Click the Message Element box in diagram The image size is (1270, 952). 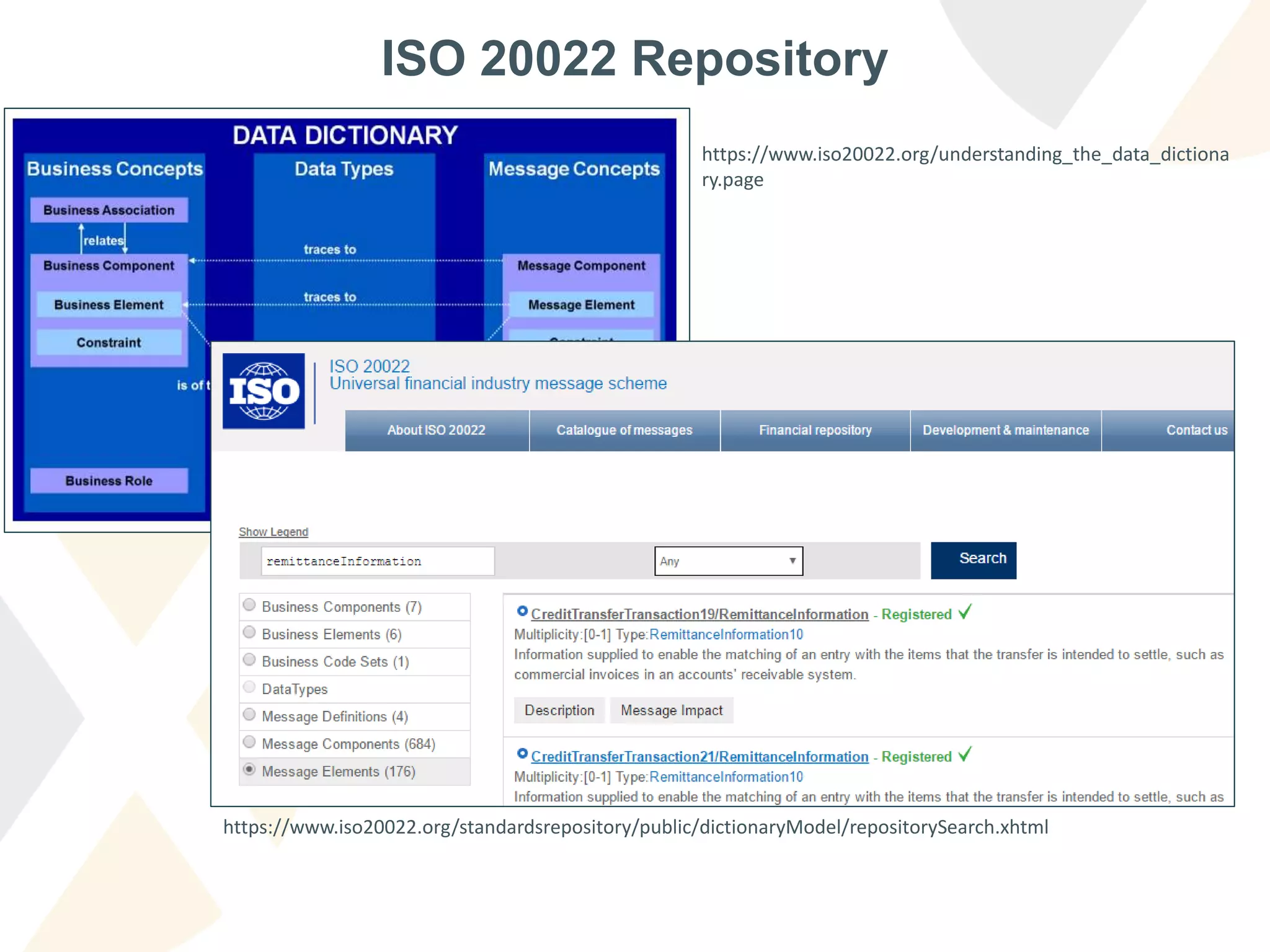(x=582, y=305)
